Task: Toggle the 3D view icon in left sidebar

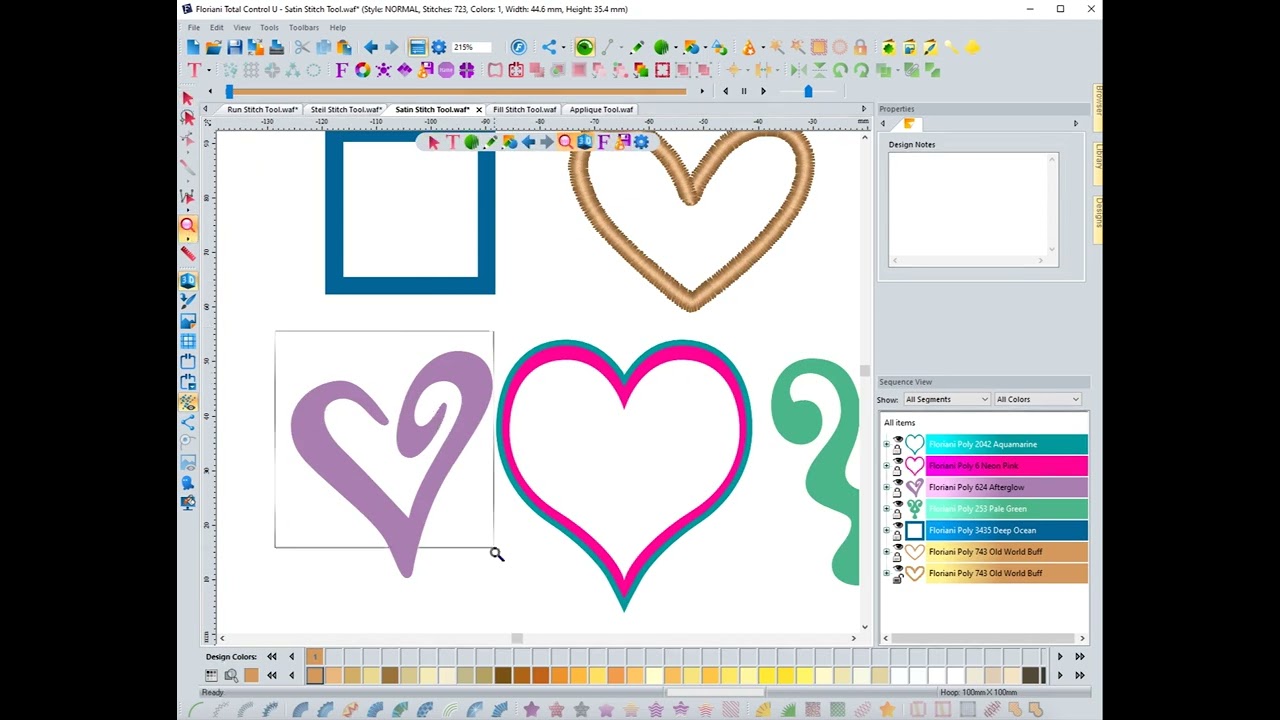Action: coord(187,281)
